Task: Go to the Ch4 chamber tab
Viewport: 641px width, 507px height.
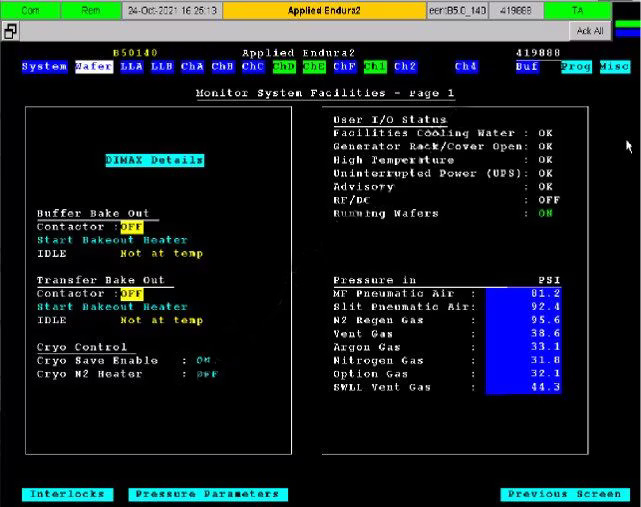Action: (x=466, y=67)
